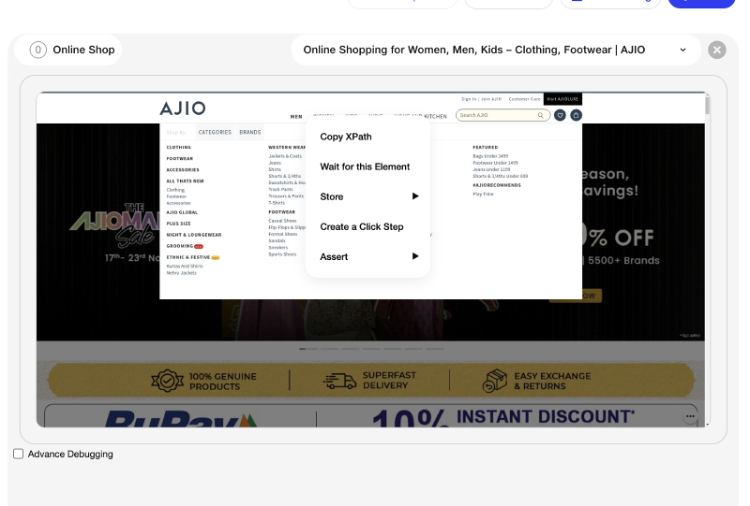The width and height of the screenshot is (750, 506).
Task: Open the Customer Care link
Action: click(524, 99)
